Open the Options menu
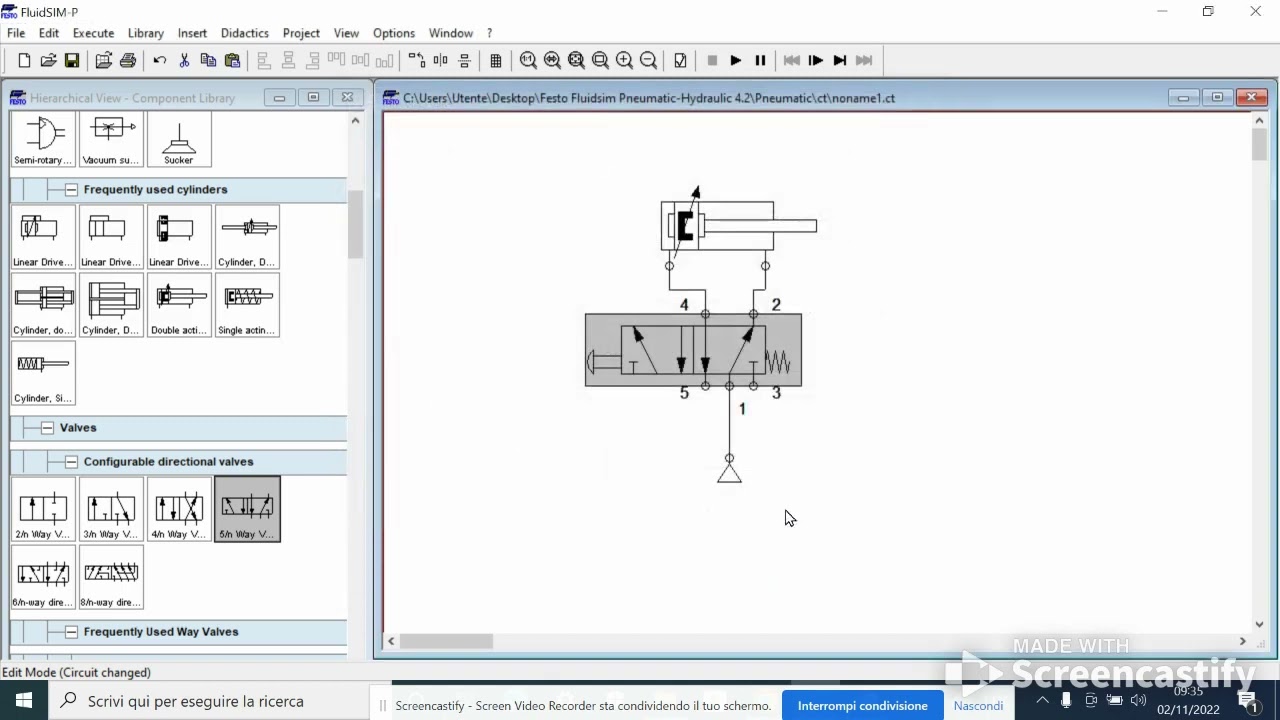 394,33
